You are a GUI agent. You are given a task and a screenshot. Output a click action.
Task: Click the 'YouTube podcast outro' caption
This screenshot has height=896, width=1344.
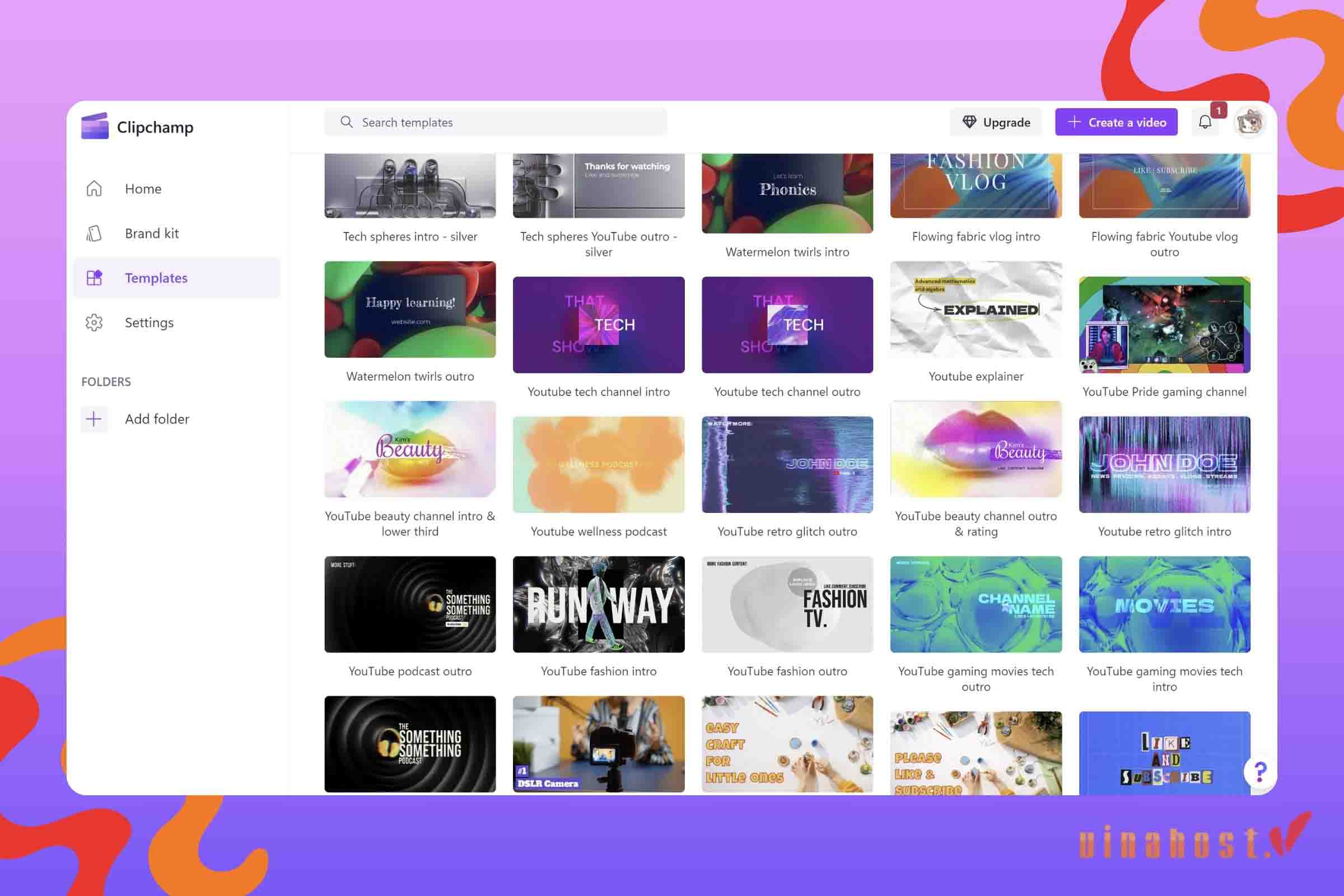click(410, 671)
